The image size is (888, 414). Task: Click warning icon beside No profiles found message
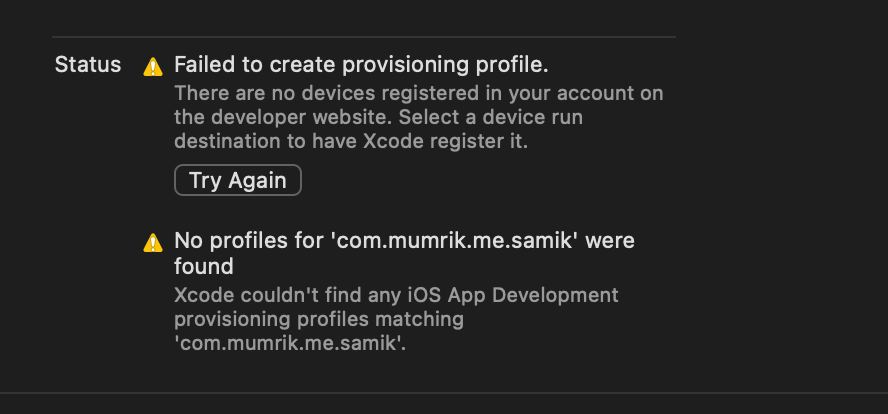click(x=153, y=242)
